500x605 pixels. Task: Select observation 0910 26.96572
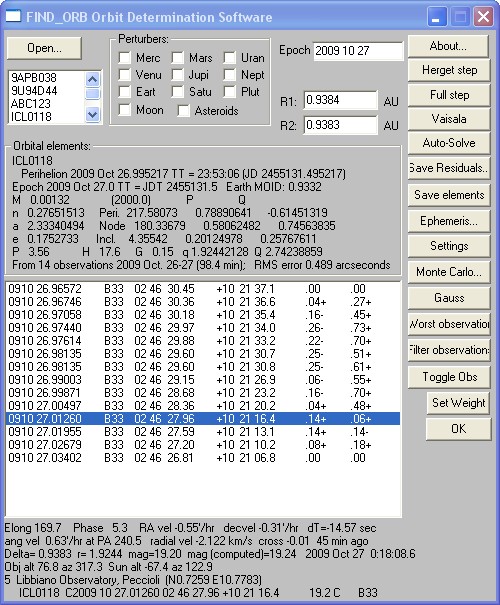click(203, 289)
